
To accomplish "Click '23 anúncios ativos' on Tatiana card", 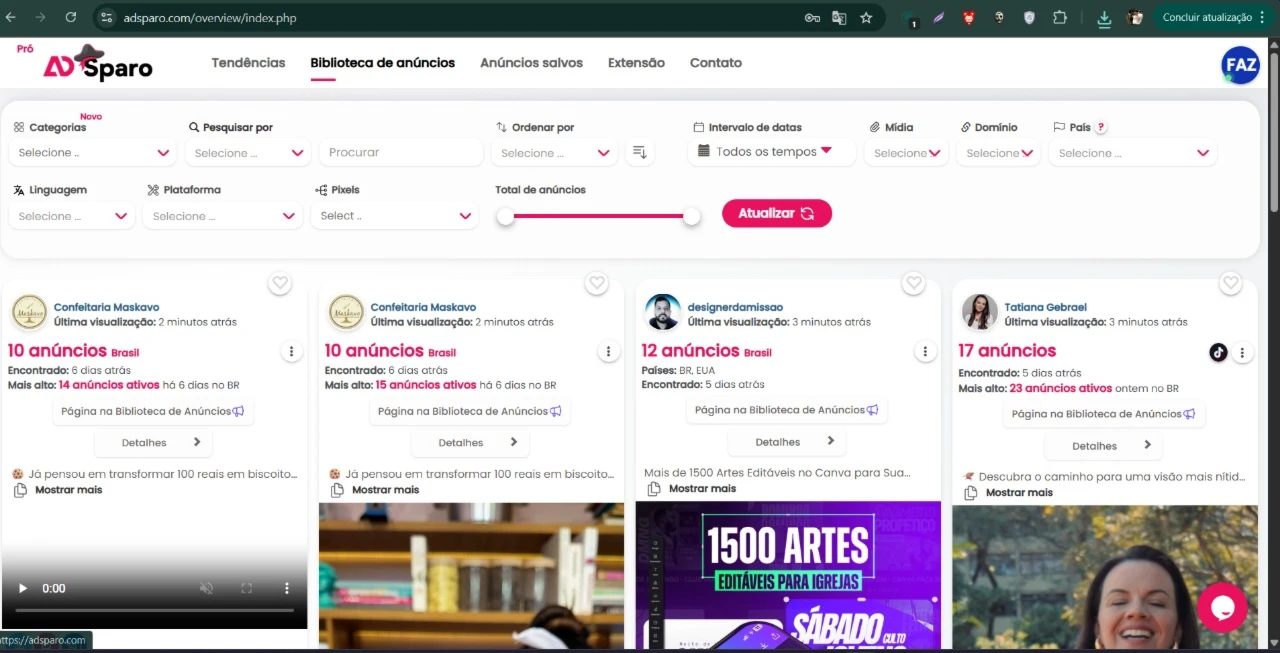I will coord(1060,389).
